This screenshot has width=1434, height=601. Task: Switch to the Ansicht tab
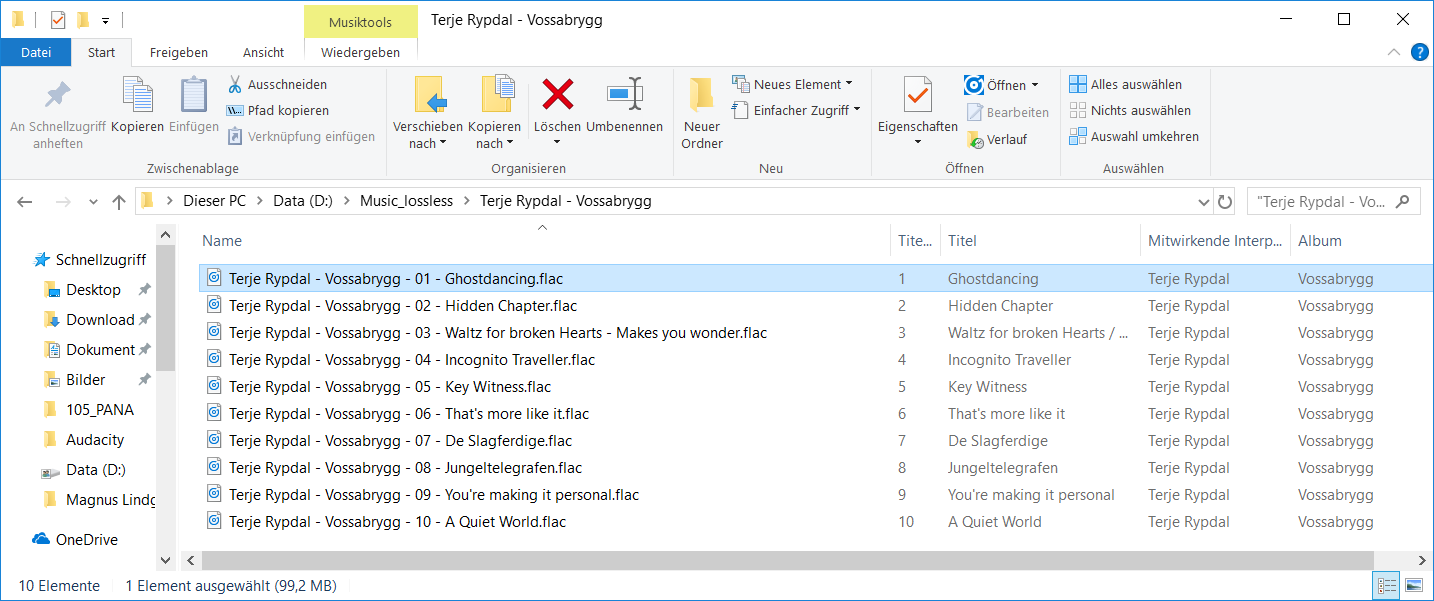tap(264, 52)
